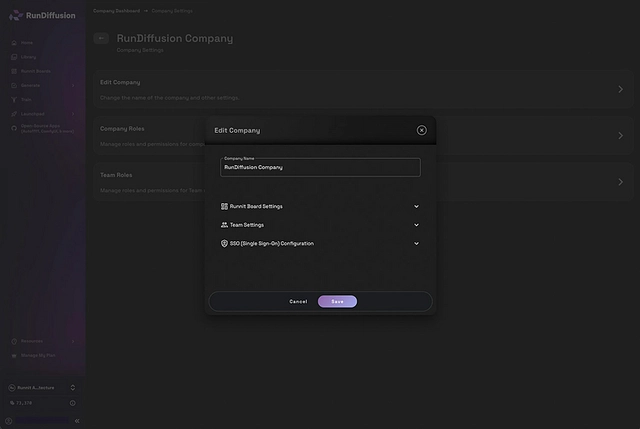The height and width of the screenshot is (429, 640).
Task: Save the company settings
Action: coord(338,302)
